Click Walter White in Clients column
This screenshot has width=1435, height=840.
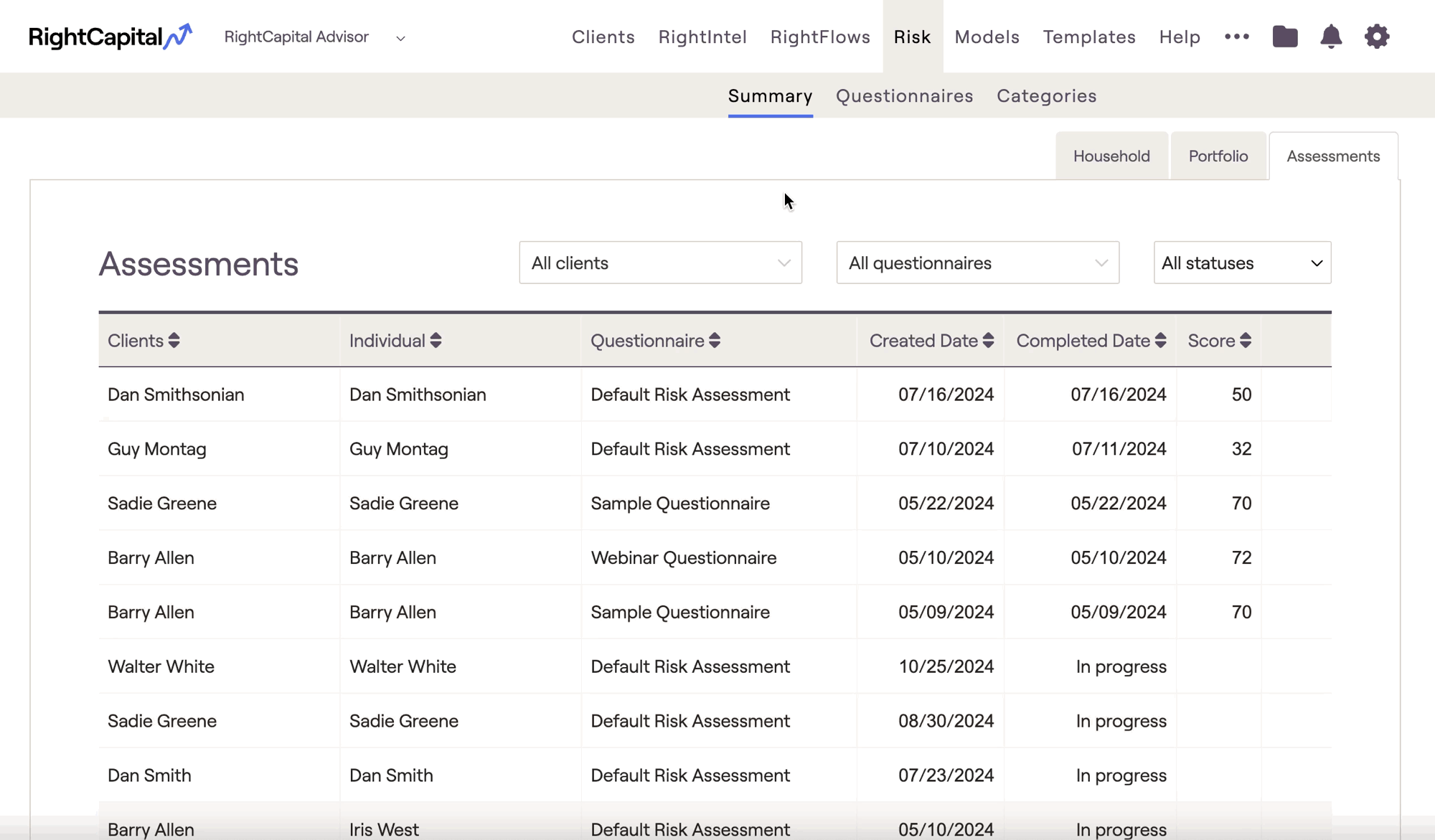tap(161, 666)
